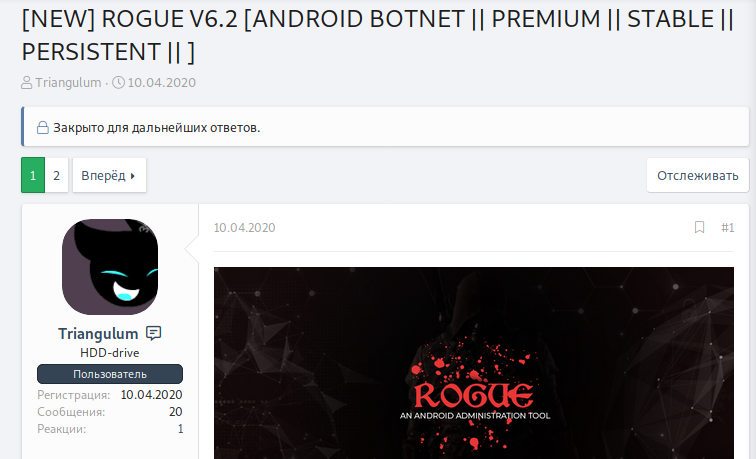Click the Вперёд next-page button
This screenshot has height=459, width=756.
(109, 175)
